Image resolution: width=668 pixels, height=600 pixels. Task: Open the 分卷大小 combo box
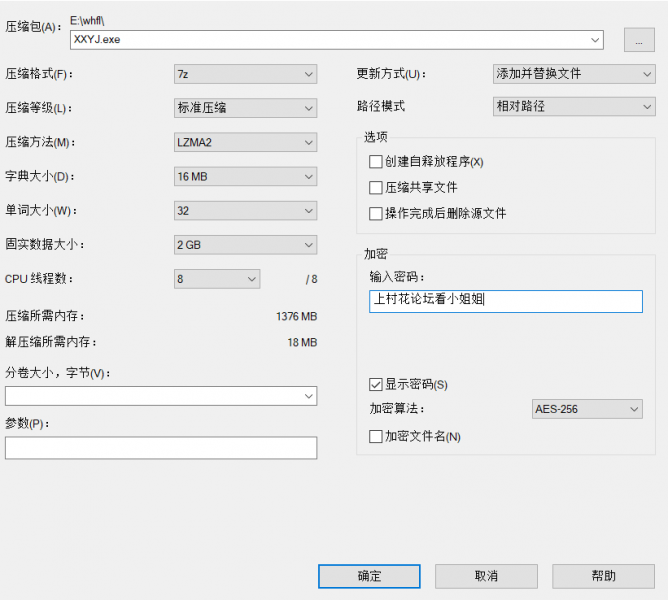[161, 396]
